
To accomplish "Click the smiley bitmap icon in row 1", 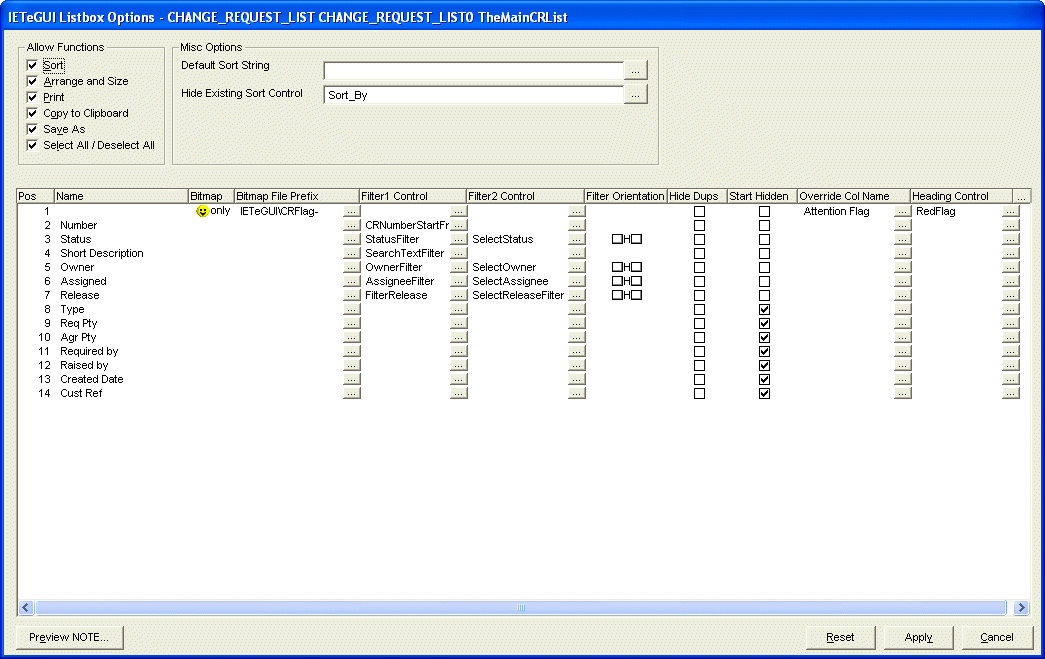I will (202, 212).
